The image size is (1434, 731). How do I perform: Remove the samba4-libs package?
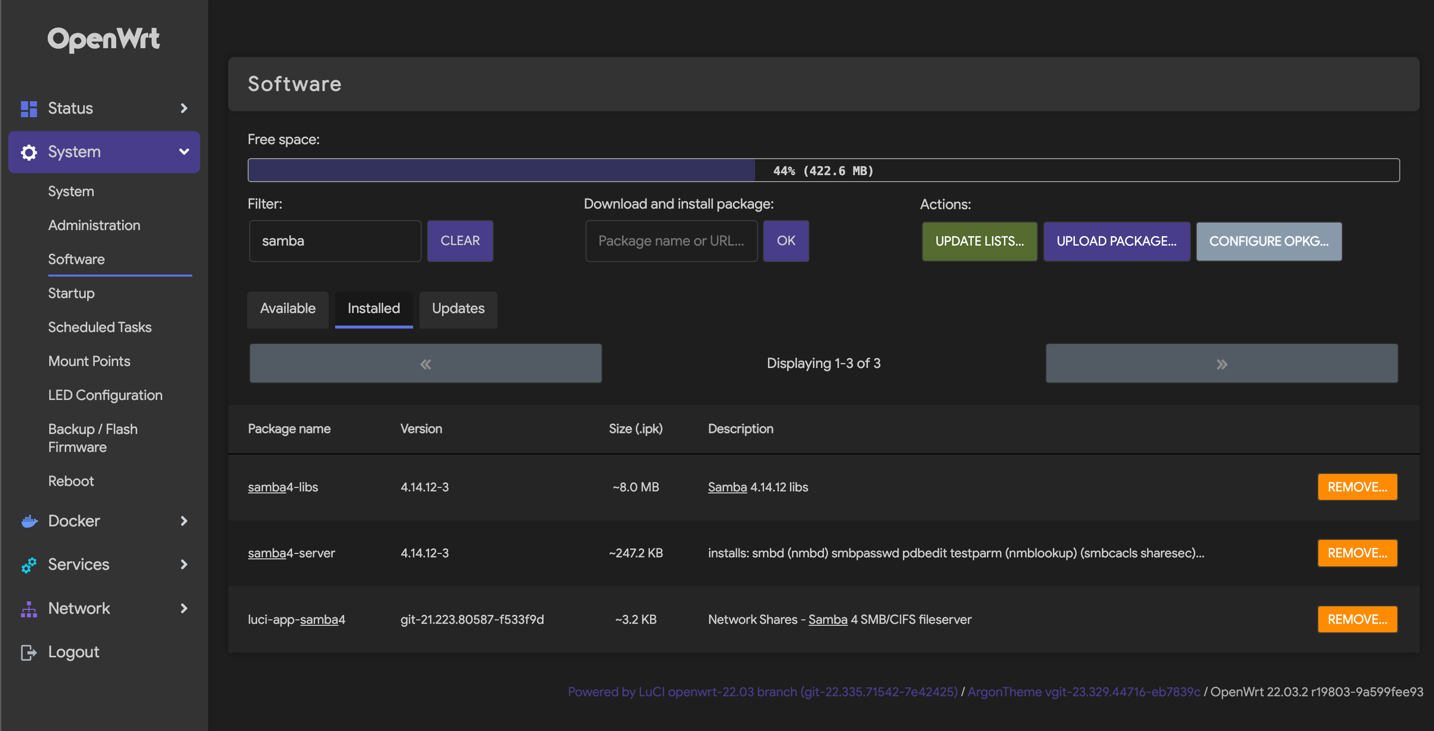click(x=1357, y=487)
